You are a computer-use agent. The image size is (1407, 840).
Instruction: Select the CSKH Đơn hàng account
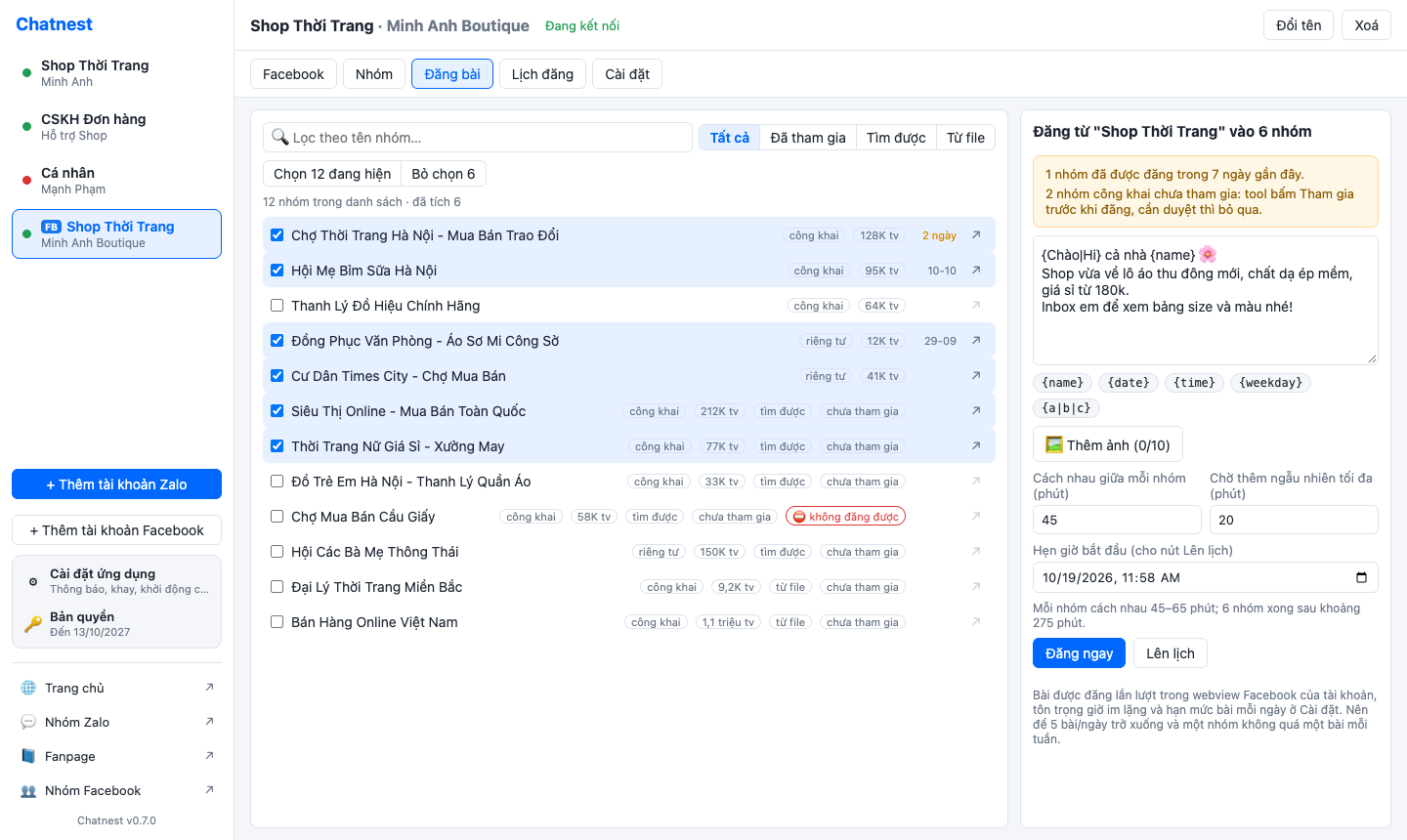pyautogui.click(x=116, y=127)
